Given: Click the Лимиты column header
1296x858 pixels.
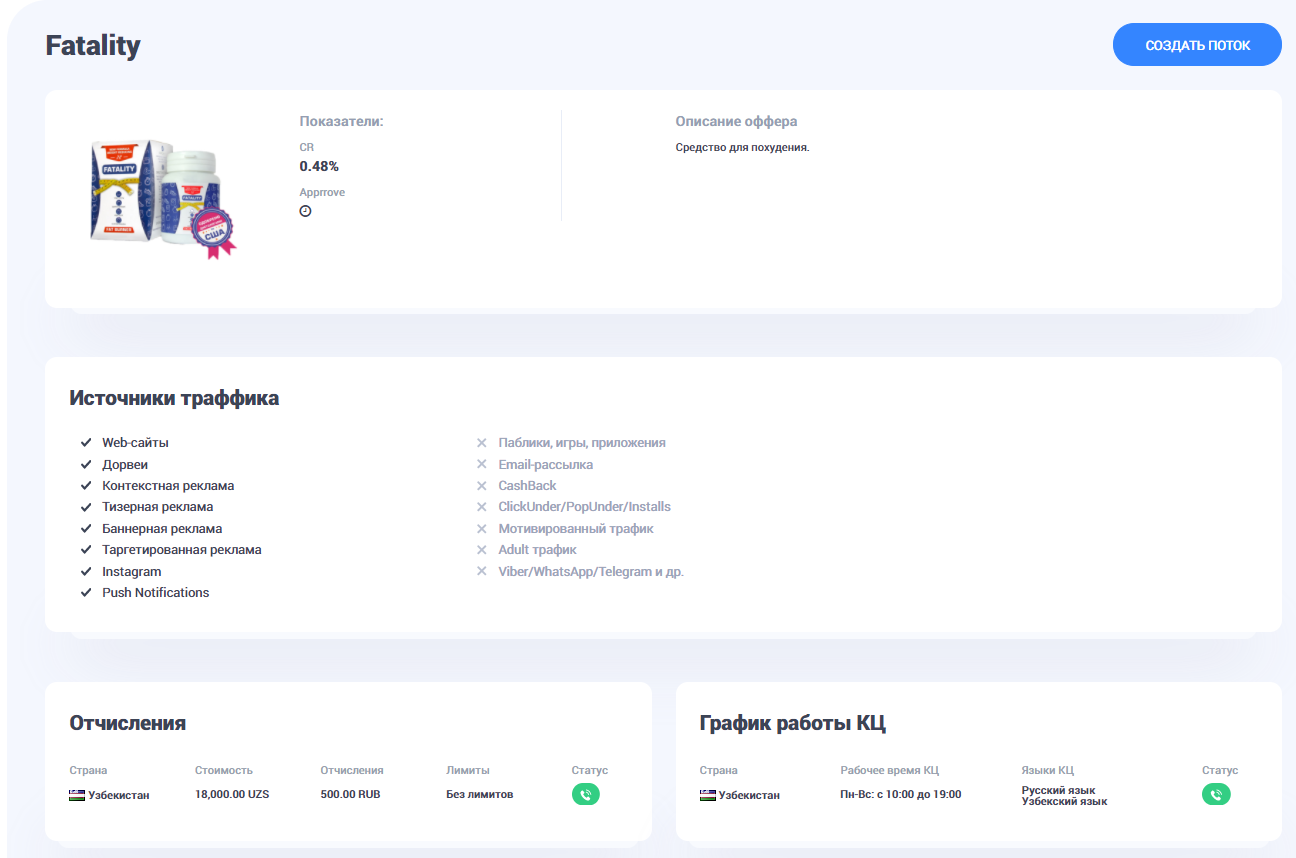Looking at the screenshot, I should (x=468, y=770).
